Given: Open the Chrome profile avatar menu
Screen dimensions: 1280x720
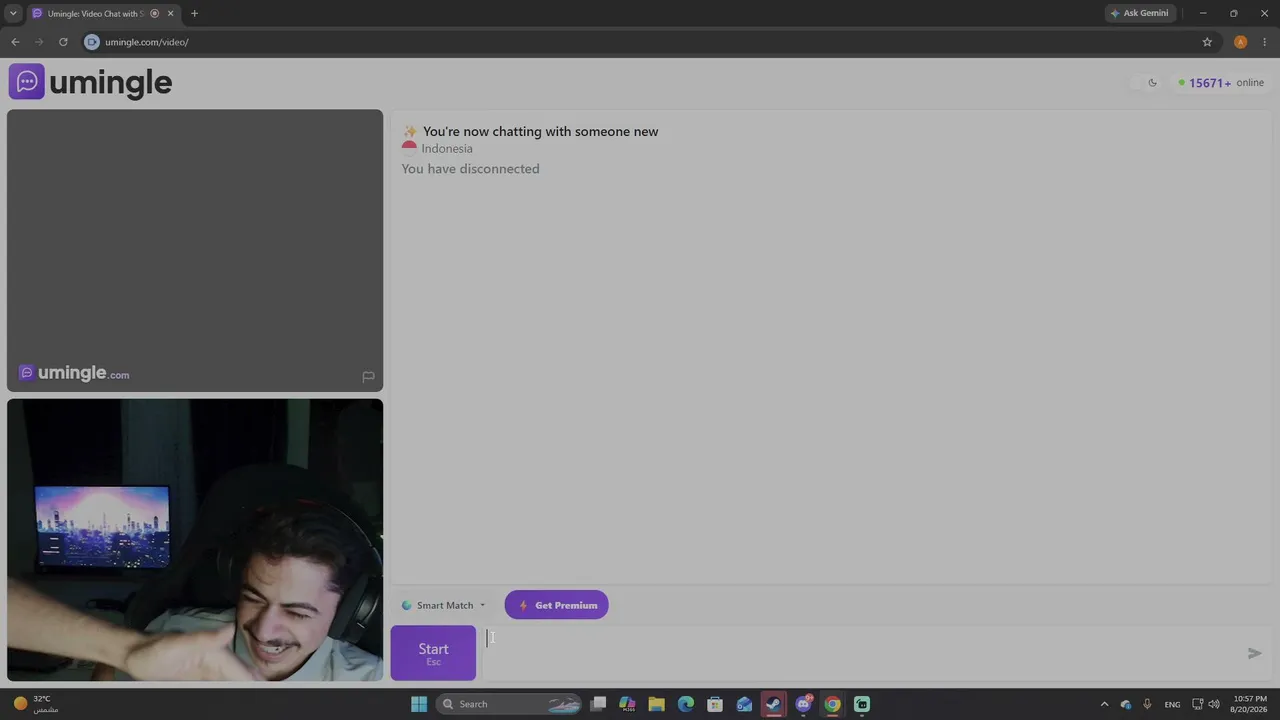Looking at the screenshot, I should click(x=1240, y=42).
